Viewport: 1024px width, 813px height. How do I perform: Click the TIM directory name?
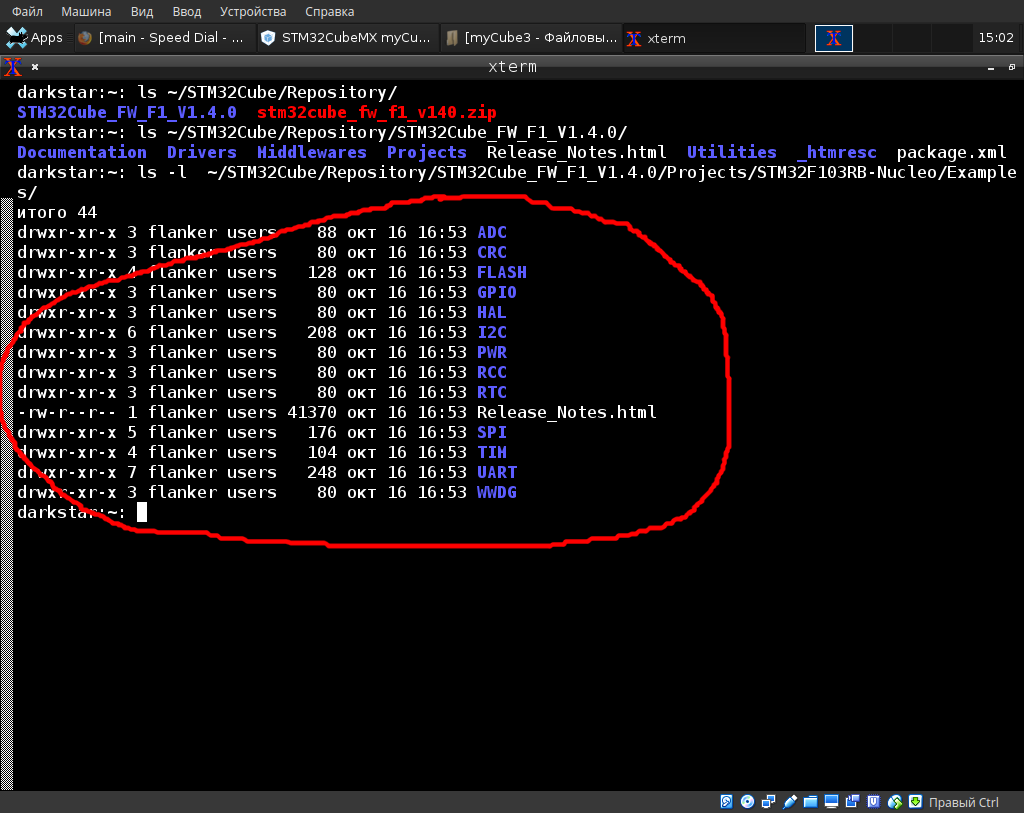pos(492,452)
